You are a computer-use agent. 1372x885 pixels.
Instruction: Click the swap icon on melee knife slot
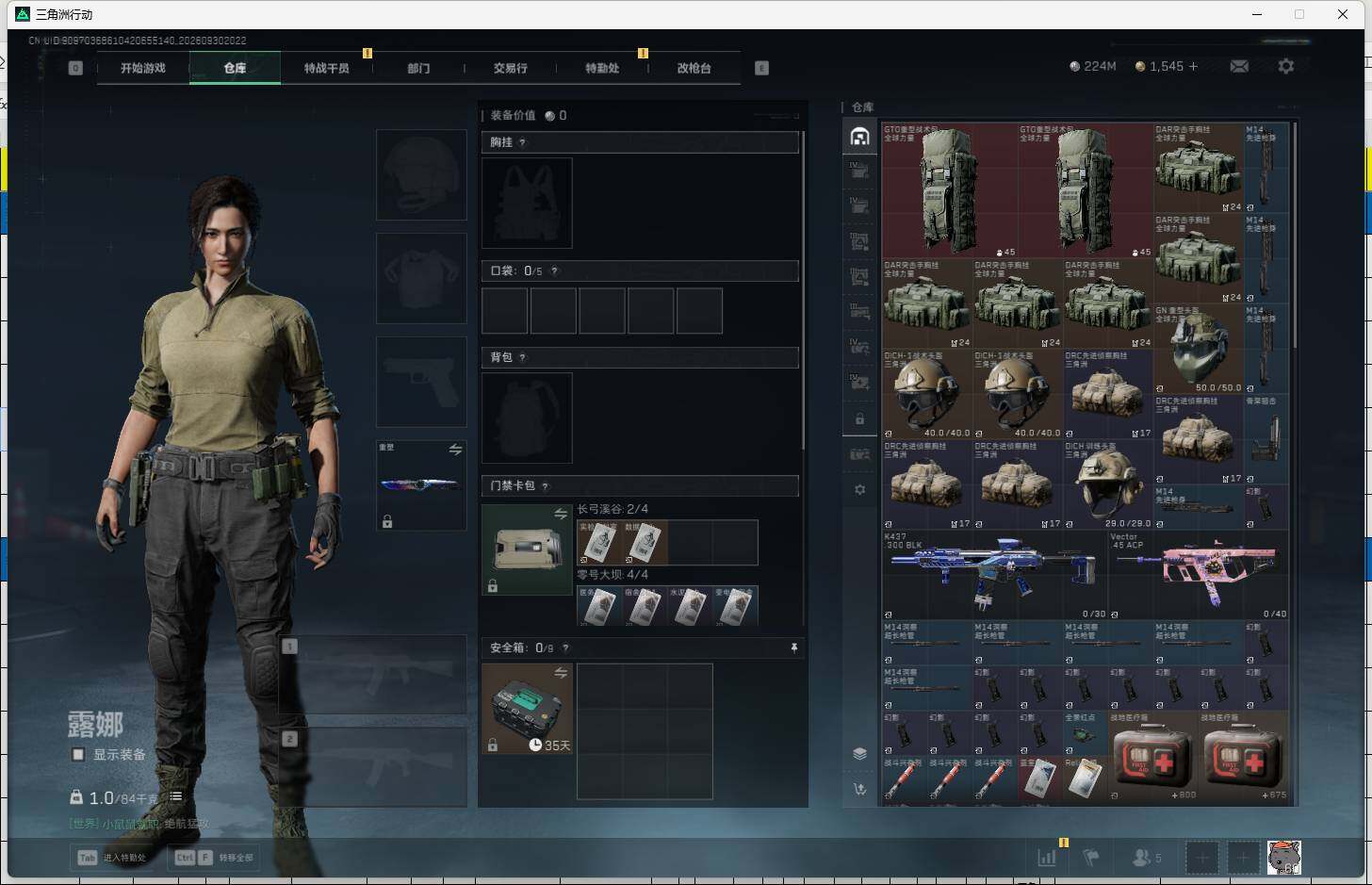(455, 450)
